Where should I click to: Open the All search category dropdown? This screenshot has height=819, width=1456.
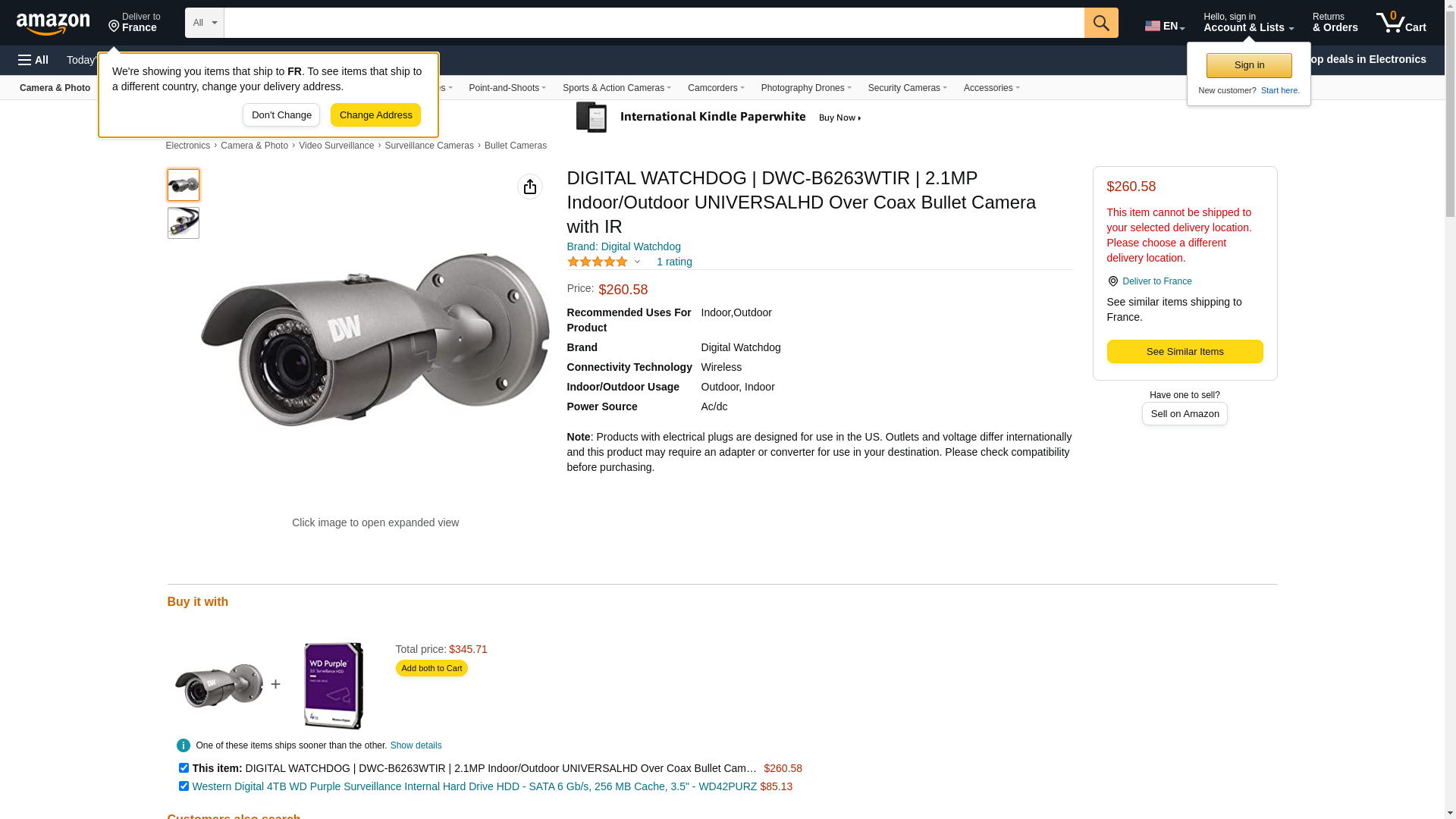click(204, 23)
